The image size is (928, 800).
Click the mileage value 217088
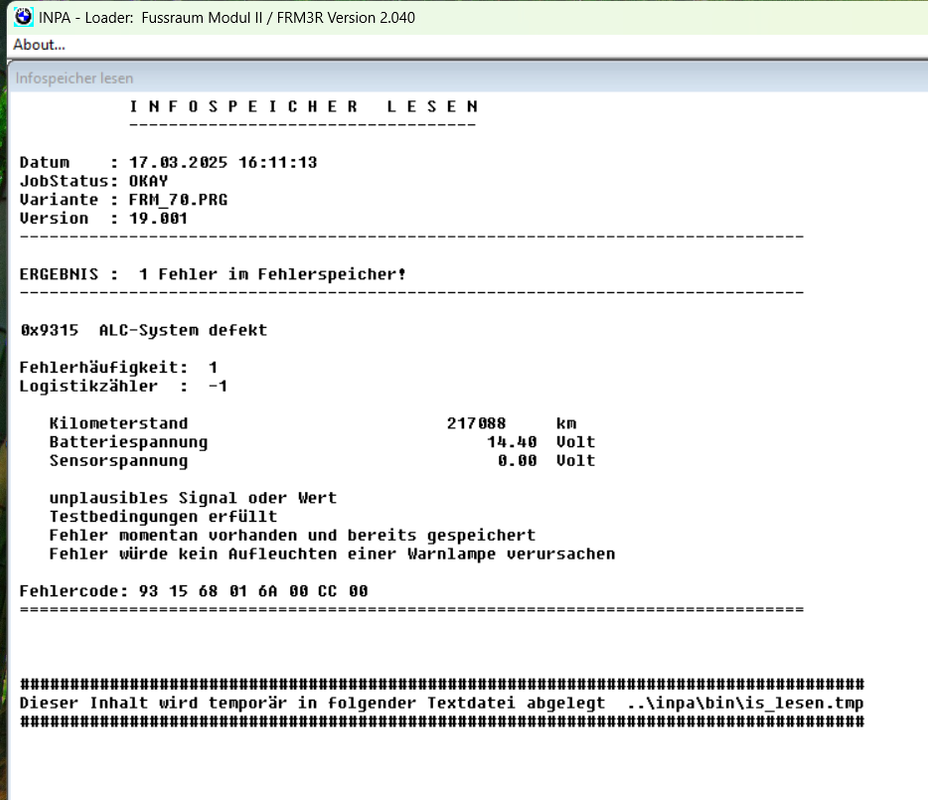(476, 424)
